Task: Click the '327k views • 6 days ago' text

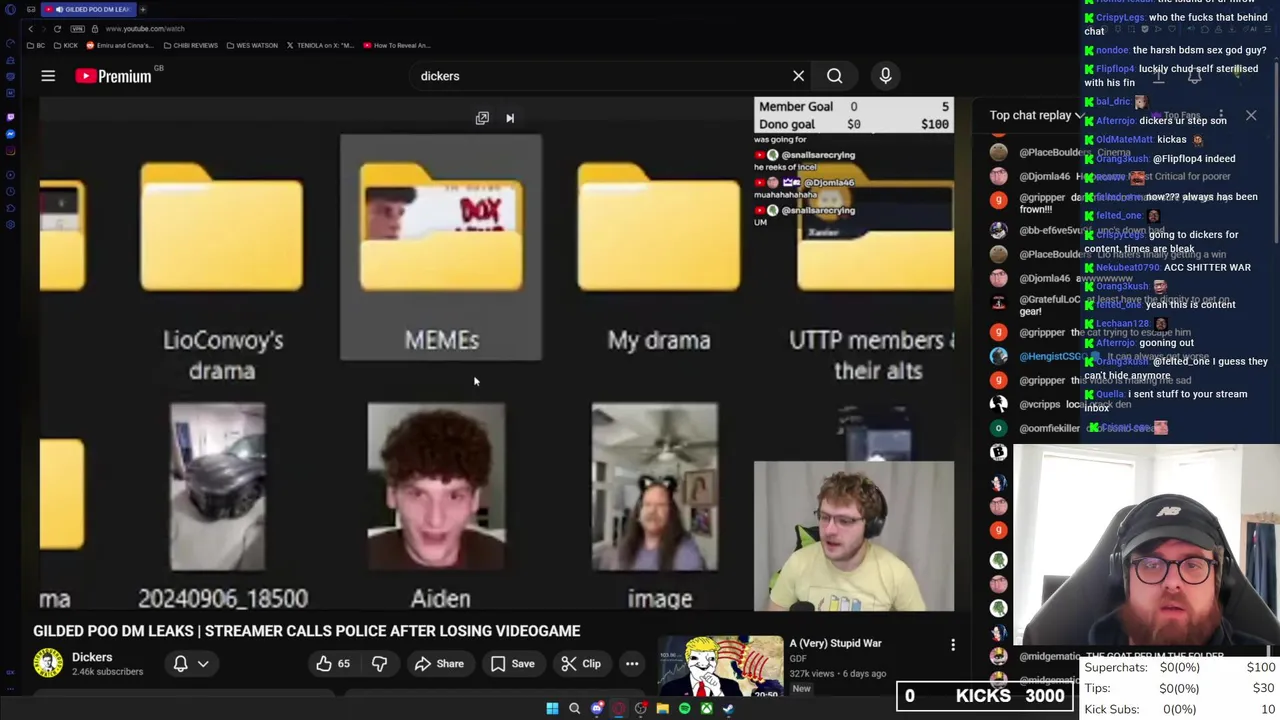Action: [837, 673]
